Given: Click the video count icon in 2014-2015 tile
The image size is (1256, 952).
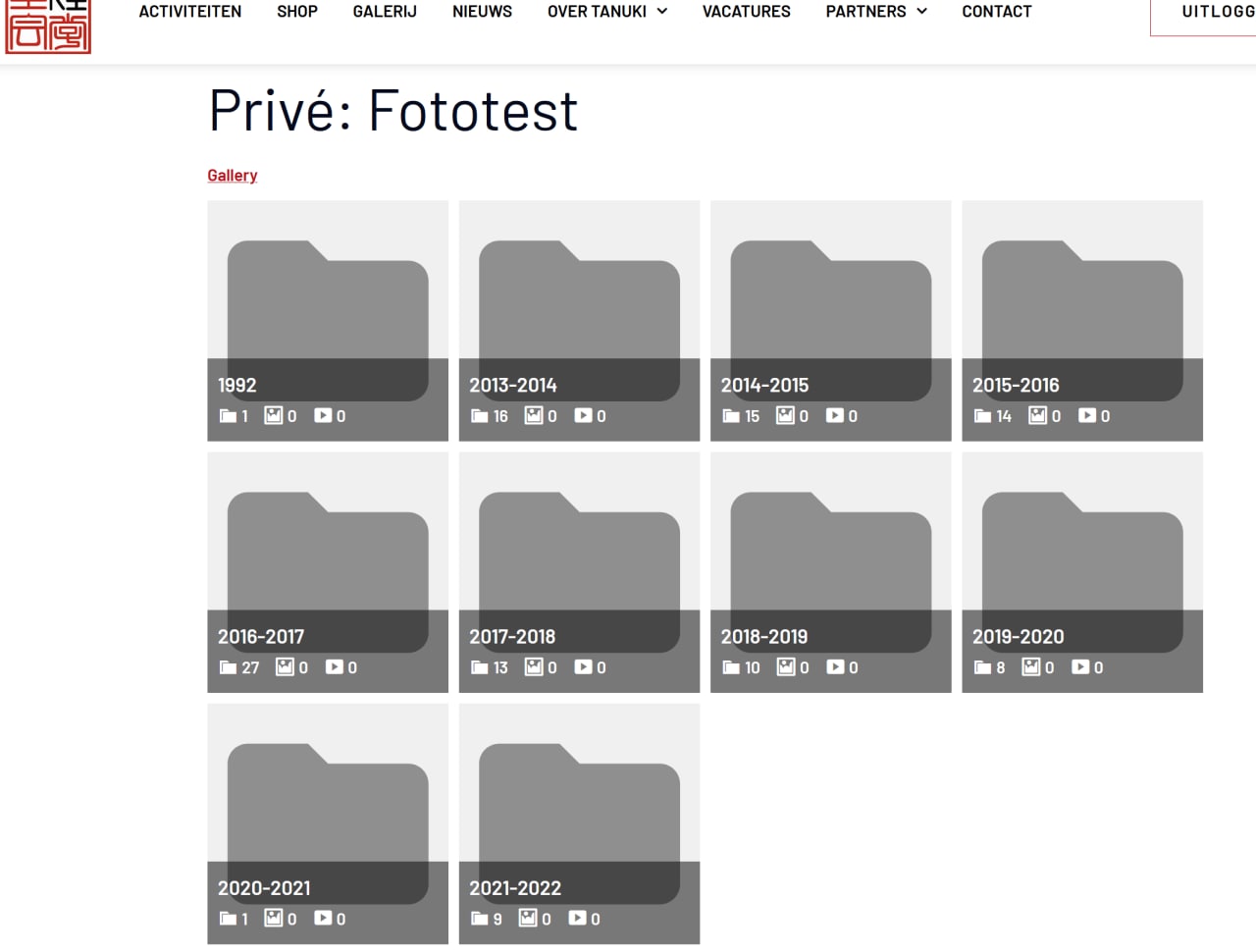Looking at the screenshot, I should (834, 416).
